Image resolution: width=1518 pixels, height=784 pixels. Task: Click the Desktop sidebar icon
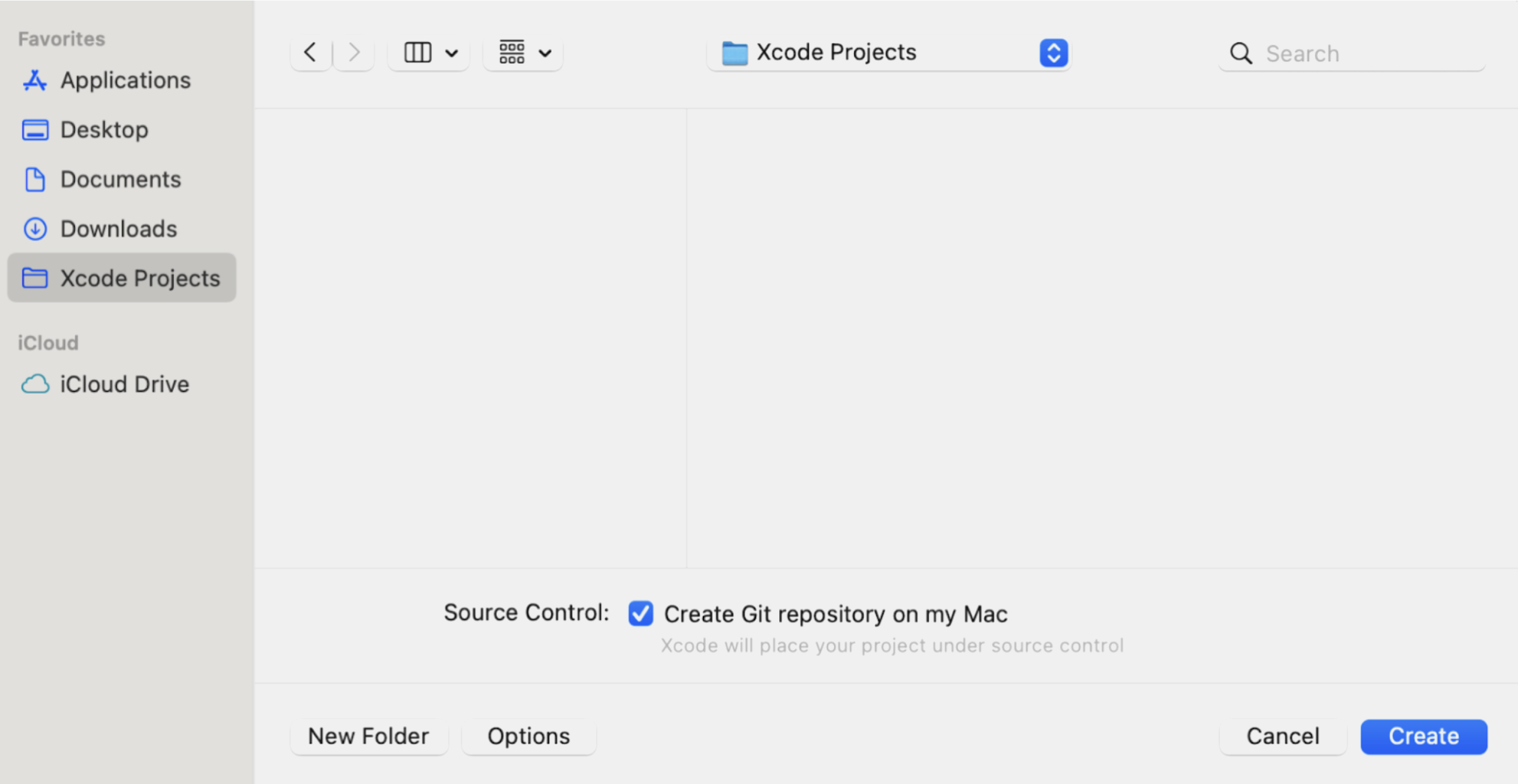35,130
